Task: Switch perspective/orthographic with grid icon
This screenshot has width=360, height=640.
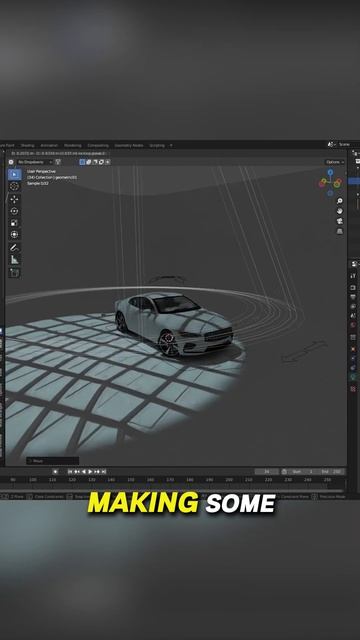Action: tap(340, 231)
